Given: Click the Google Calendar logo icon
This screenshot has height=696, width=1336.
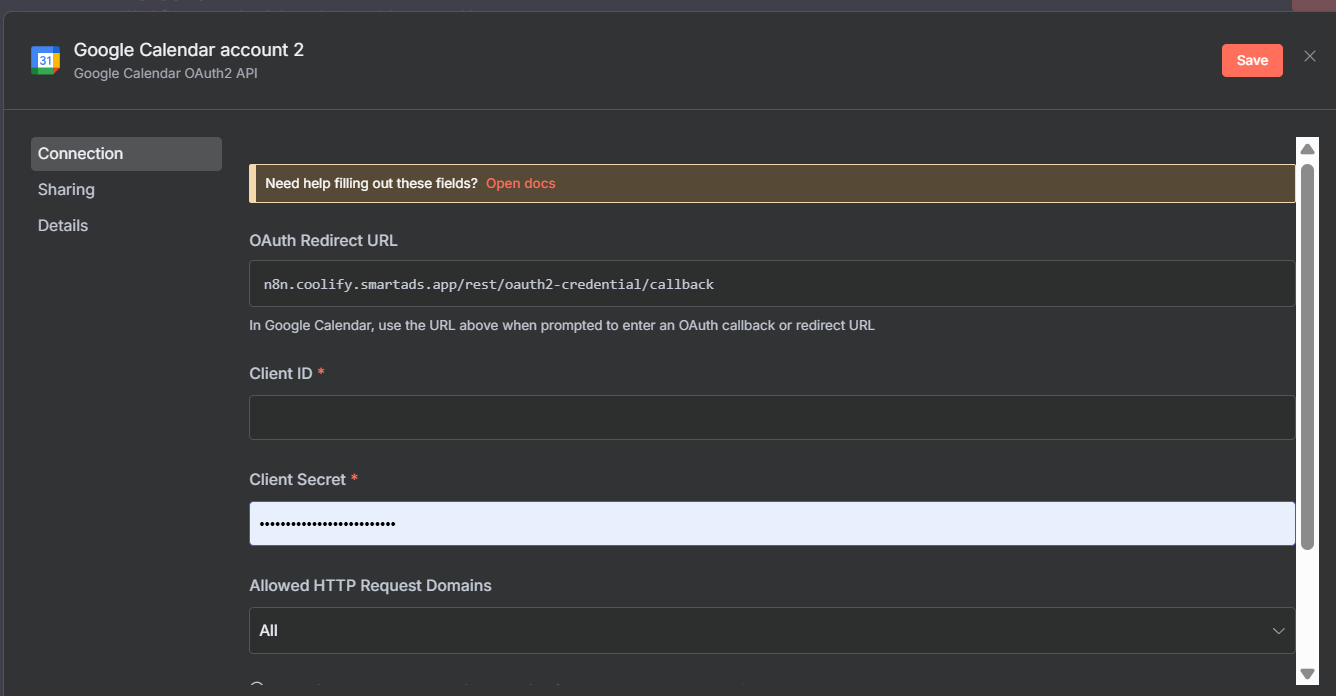Looking at the screenshot, I should pos(45,61).
